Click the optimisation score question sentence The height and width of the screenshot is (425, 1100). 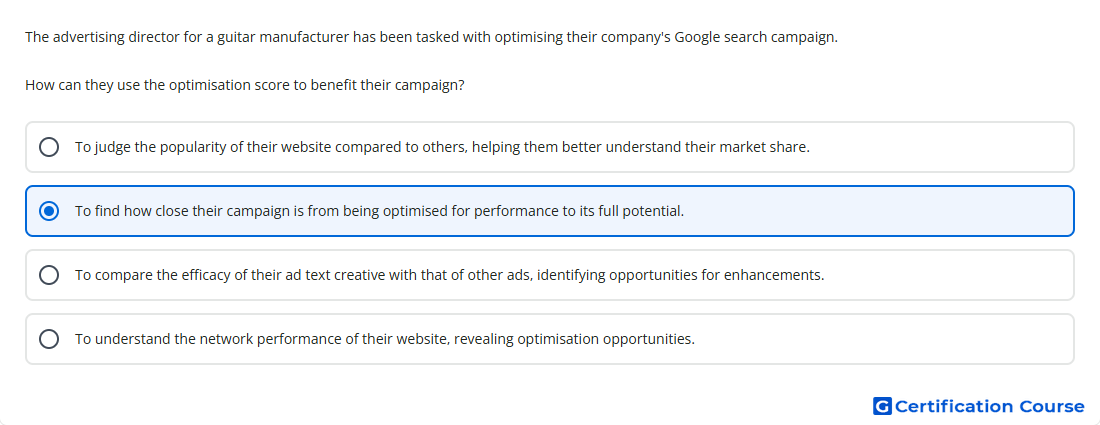click(245, 86)
